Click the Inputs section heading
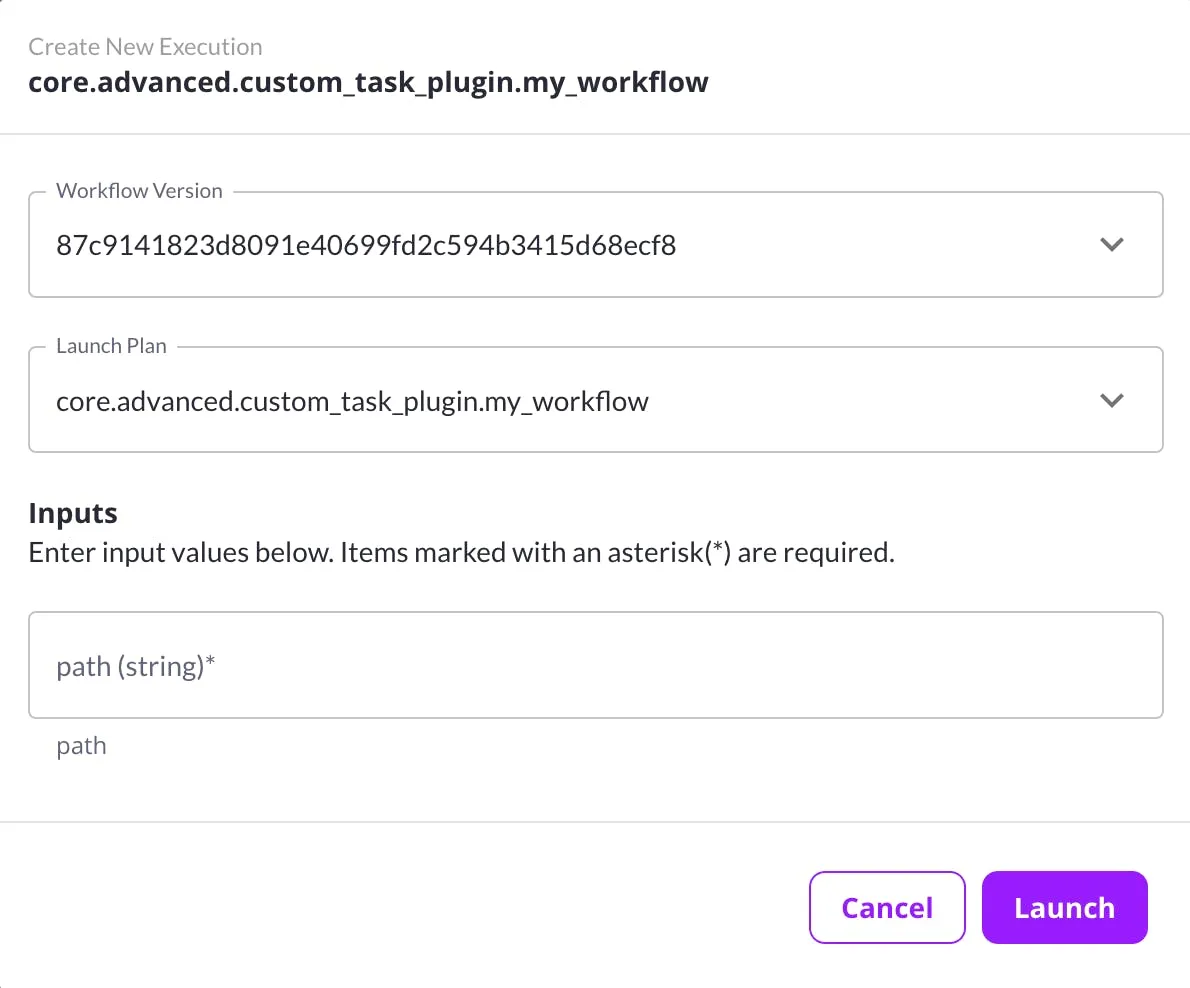The height and width of the screenshot is (988, 1190). coord(72,512)
